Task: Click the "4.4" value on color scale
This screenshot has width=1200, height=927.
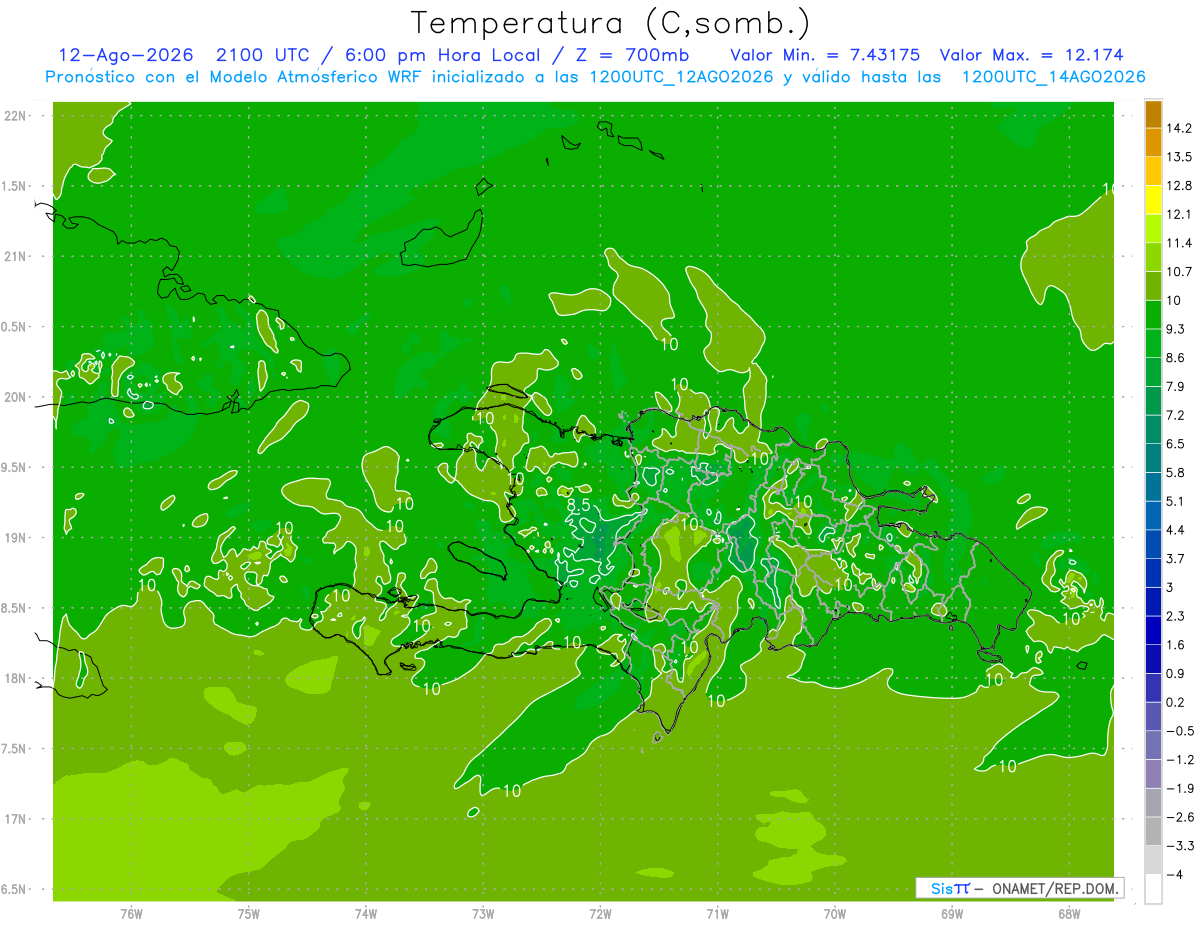Action: 1177,529
